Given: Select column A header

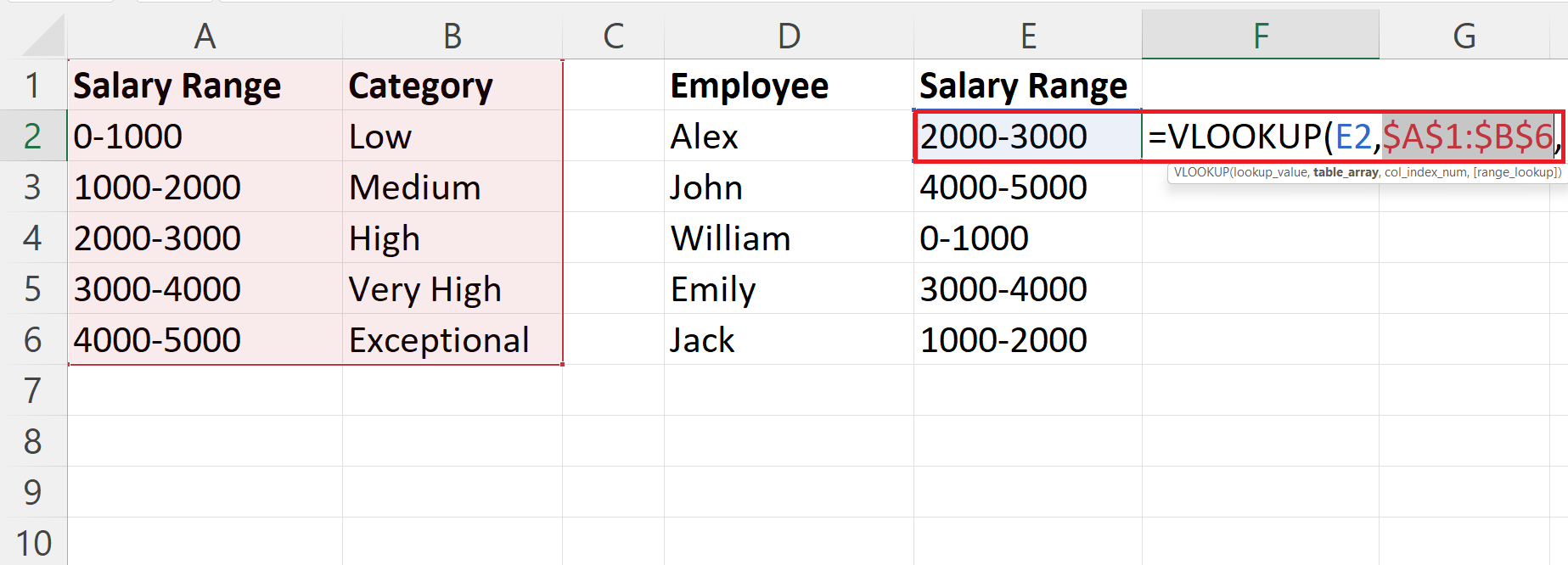Looking at the screenshot, I should (x=205, y=36).
